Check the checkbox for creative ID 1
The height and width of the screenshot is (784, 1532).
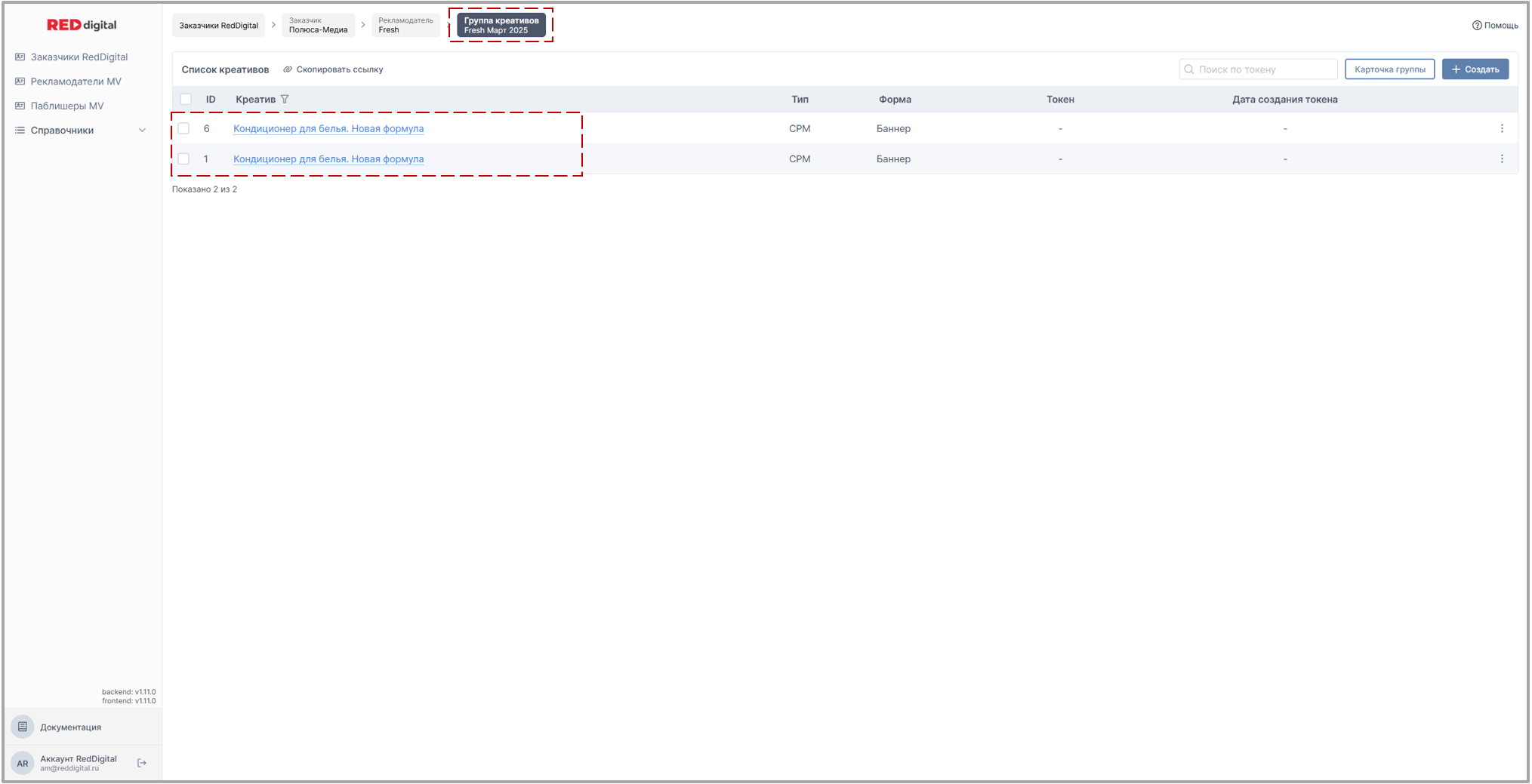pos(183,159)
